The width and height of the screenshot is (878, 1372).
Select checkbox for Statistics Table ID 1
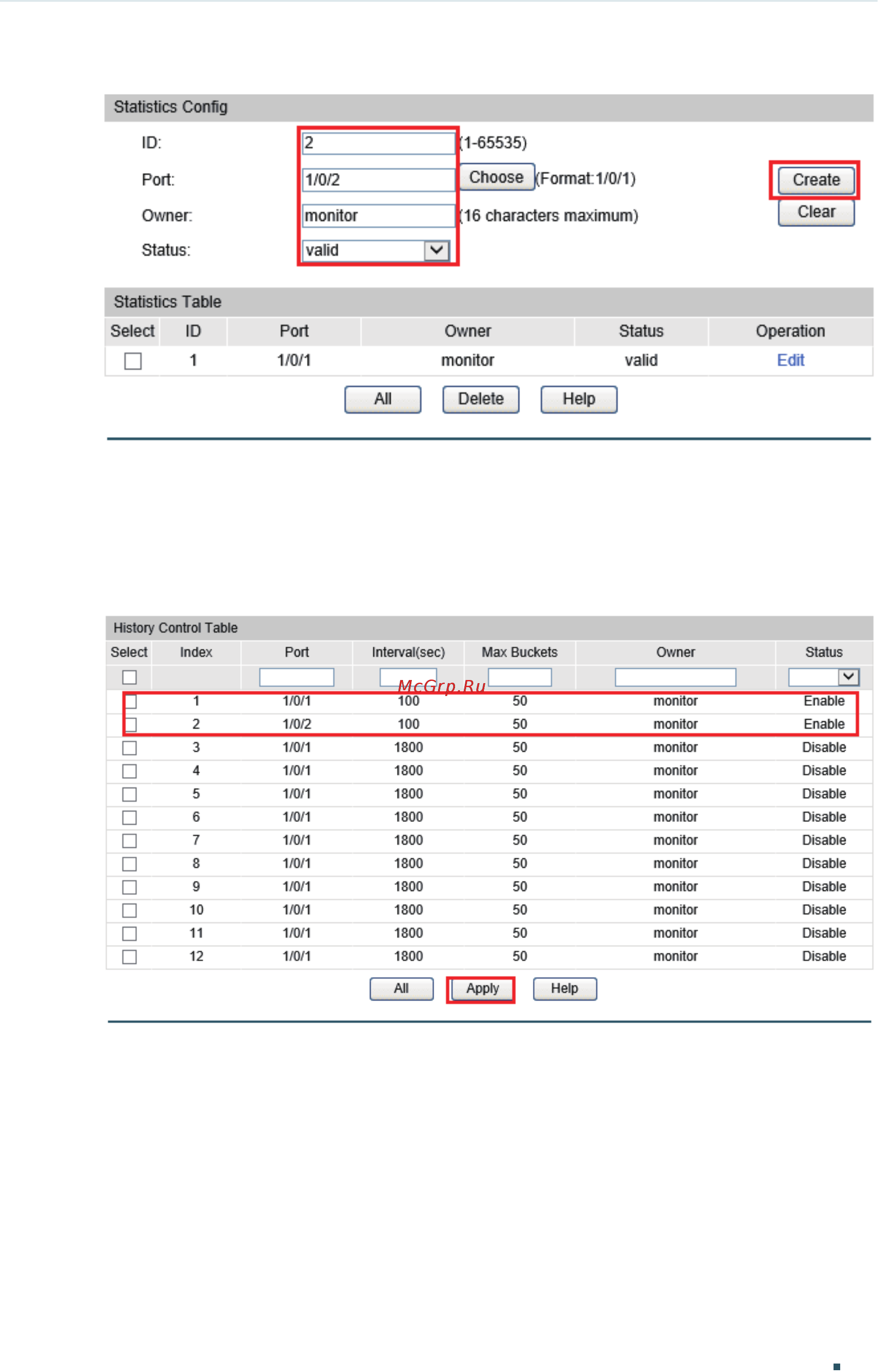click(133, 361)
